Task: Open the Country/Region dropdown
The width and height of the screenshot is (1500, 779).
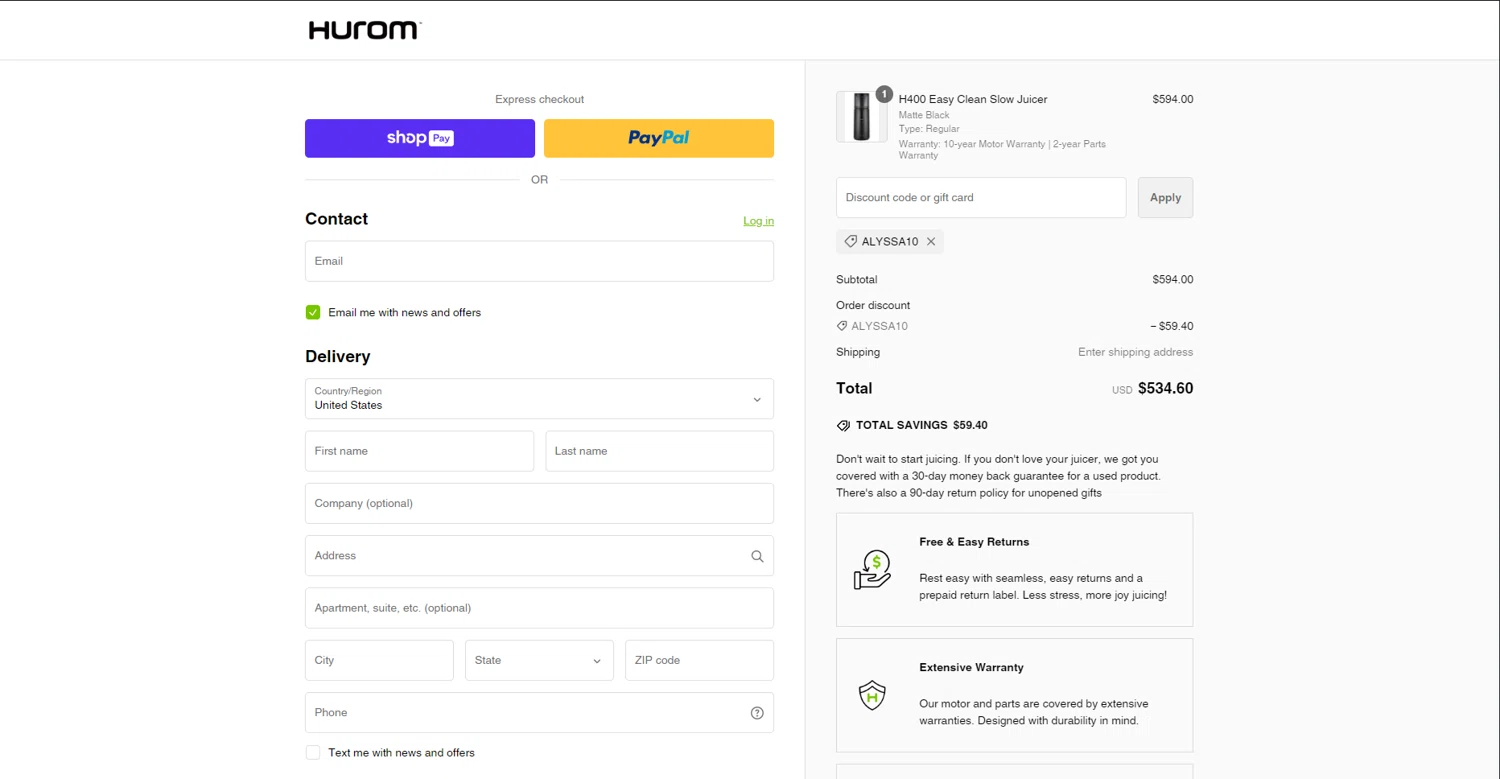Action: click(x=539, y=399)
